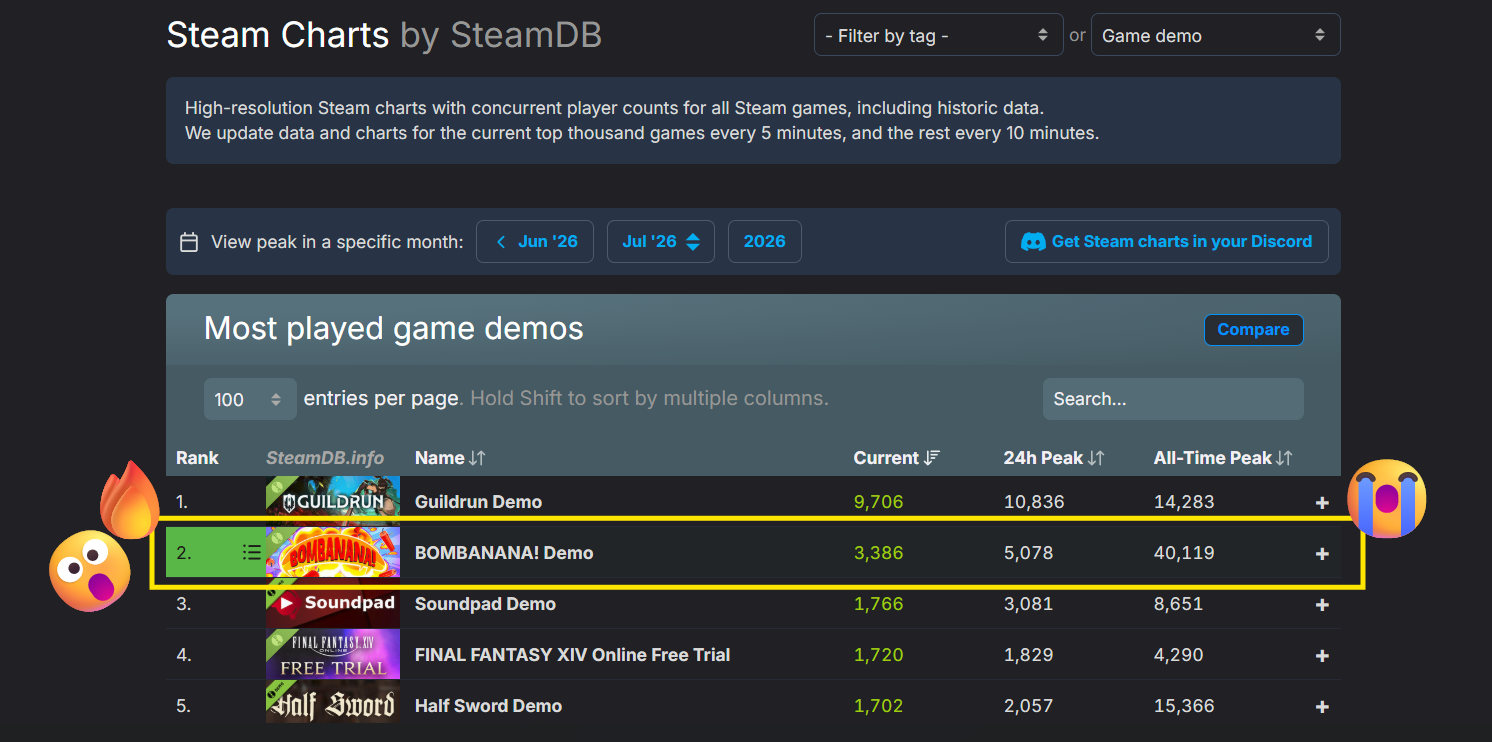Open FINAL FANTASY XIV Free Trial thumbnail
This screenshot has height=742, width=1492.
pyautogui.click(x=333, y=654)
